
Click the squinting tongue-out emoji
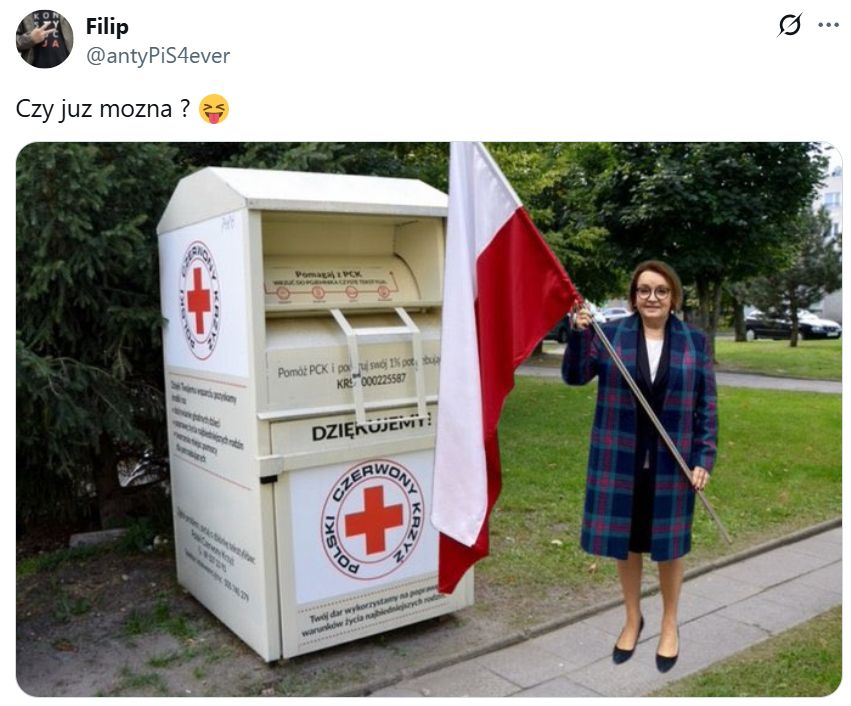coord(214,109)
